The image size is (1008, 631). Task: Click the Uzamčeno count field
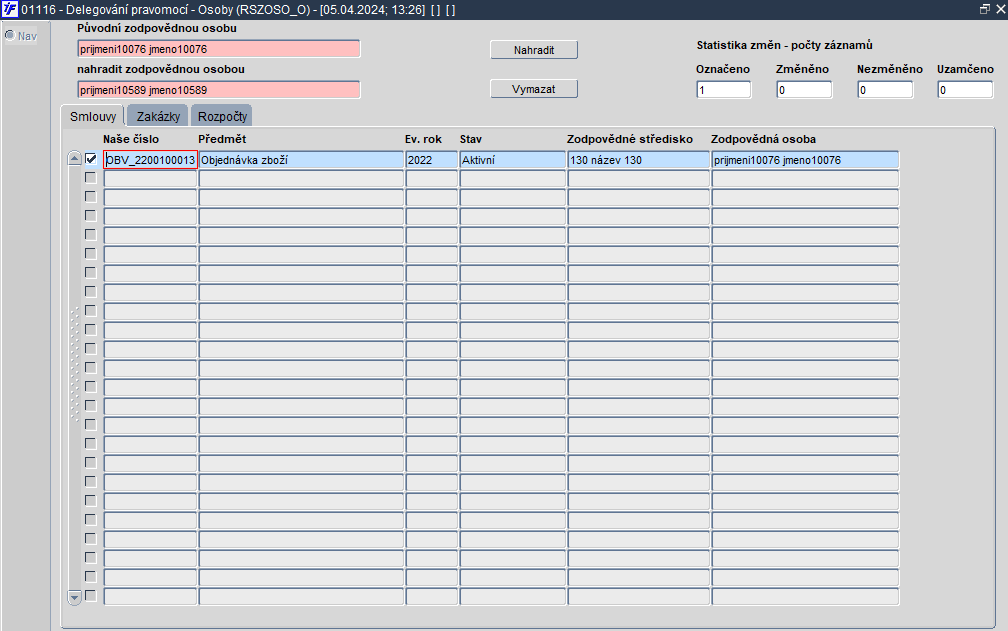(966, 90)
